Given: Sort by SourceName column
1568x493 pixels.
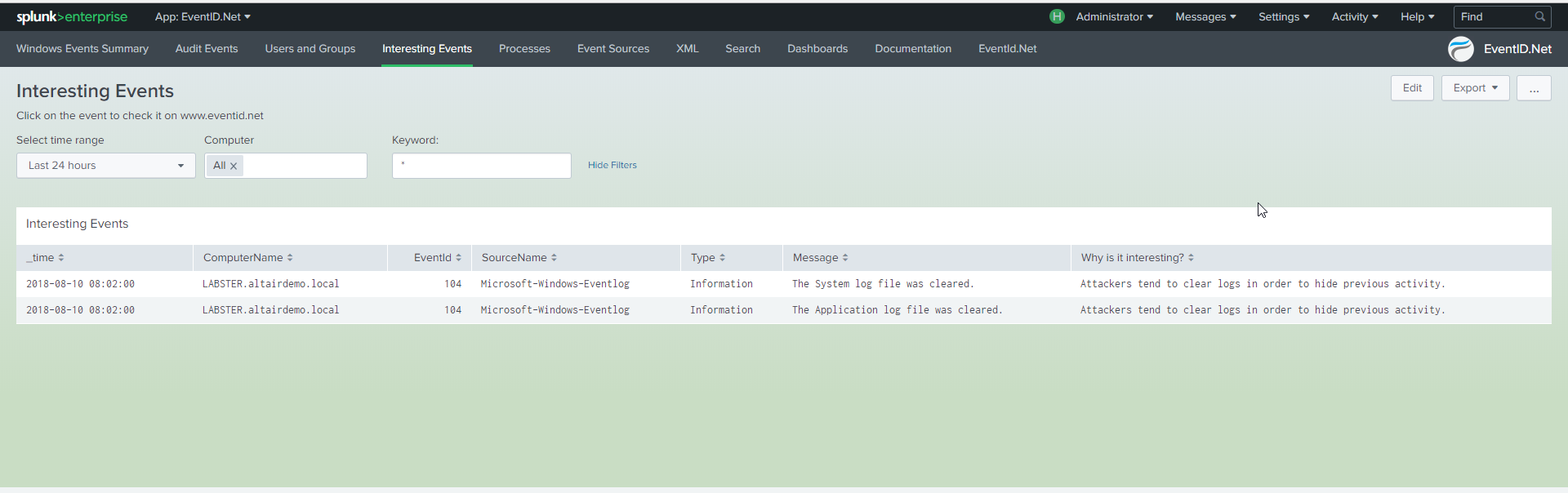Looking at the screenshot, I should (x=554, y=258).
